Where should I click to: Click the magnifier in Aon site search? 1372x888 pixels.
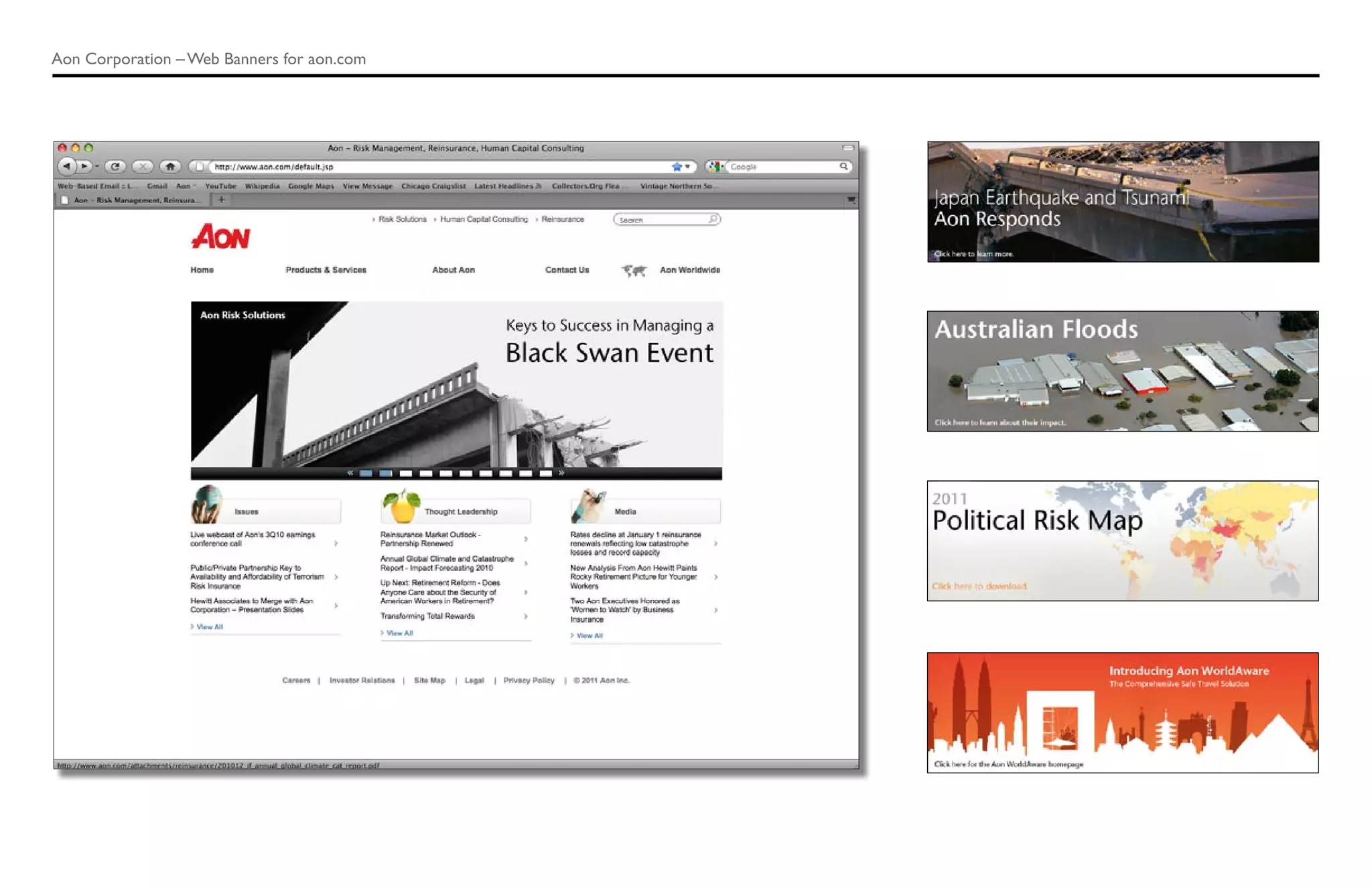pyautogui.click(x=713, y=219)
